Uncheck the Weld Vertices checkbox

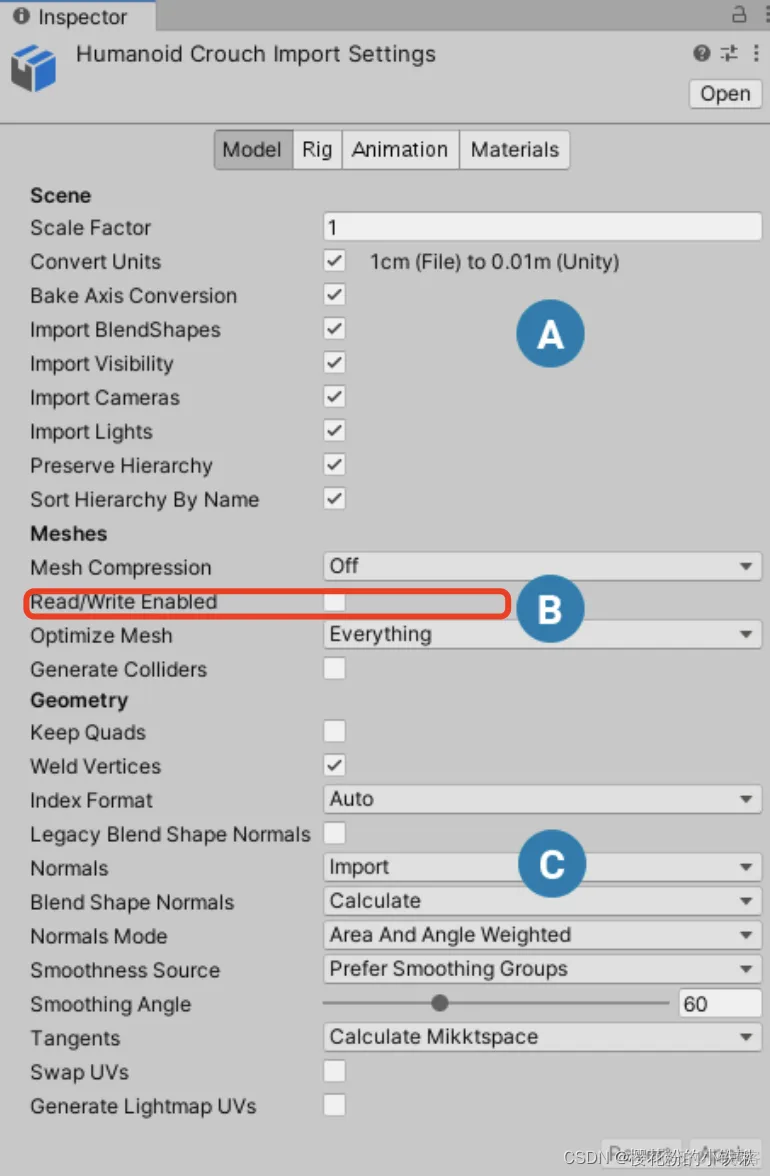point(334,766)
